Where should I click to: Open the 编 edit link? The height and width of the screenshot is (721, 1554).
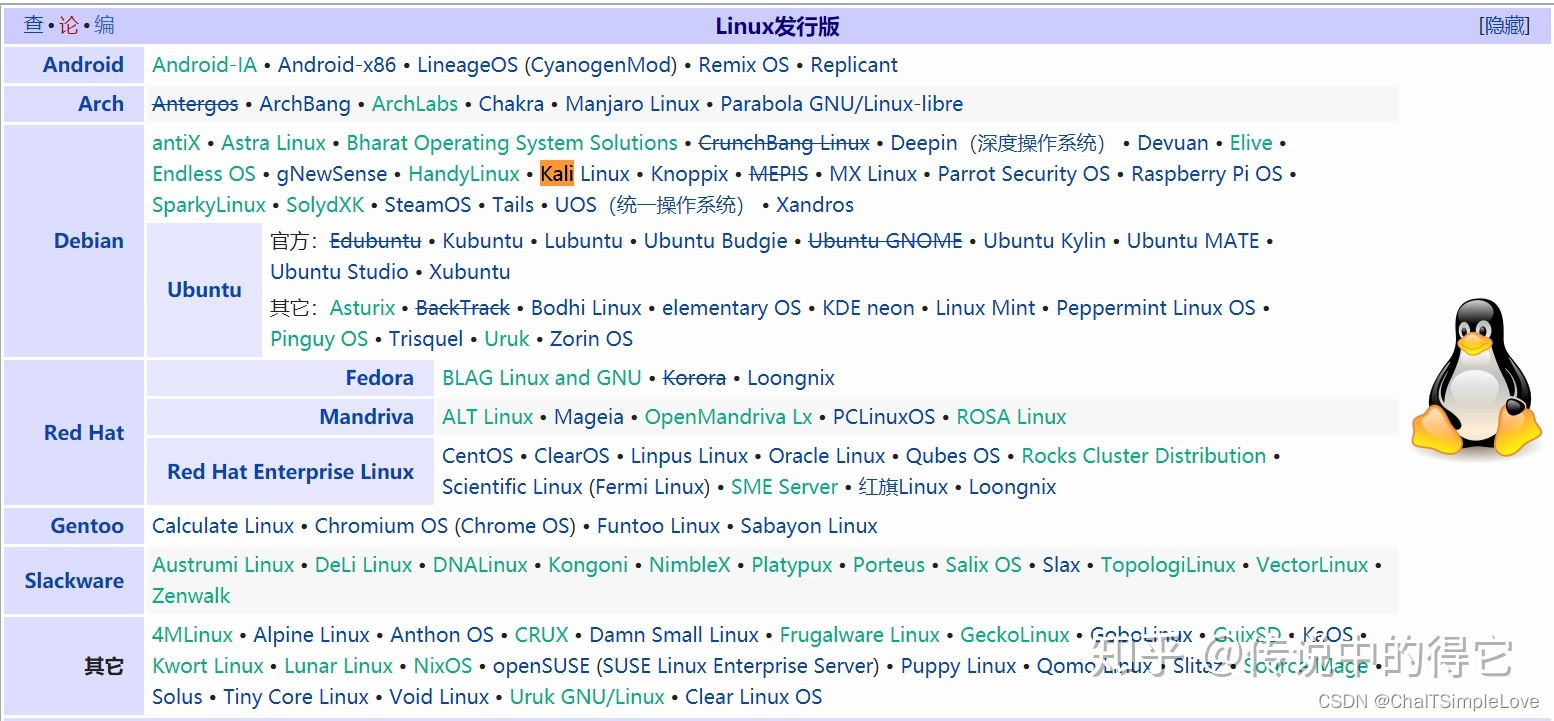[104, 25]
